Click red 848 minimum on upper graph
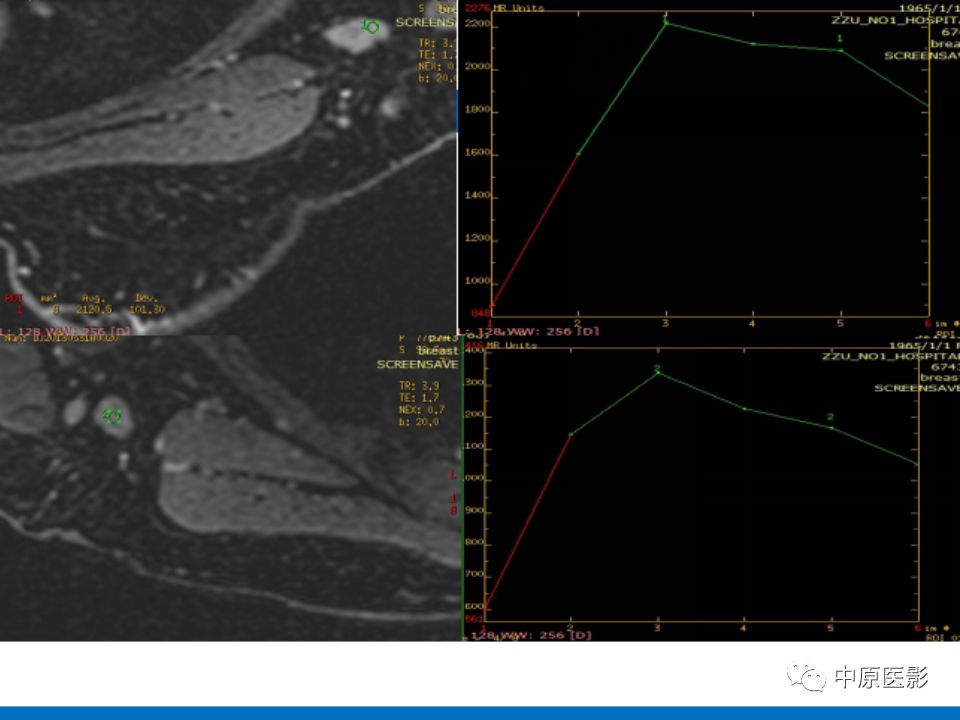960x720 pixels. [481, 313]
